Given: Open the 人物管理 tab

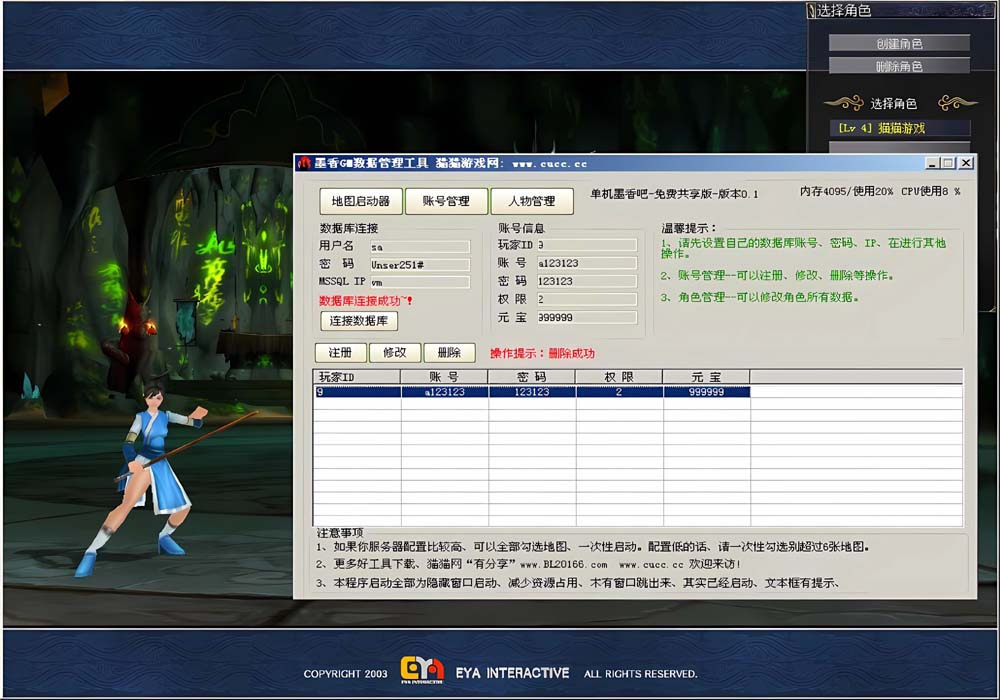Looking at the screenshot, I should click(x=531, y=201).
